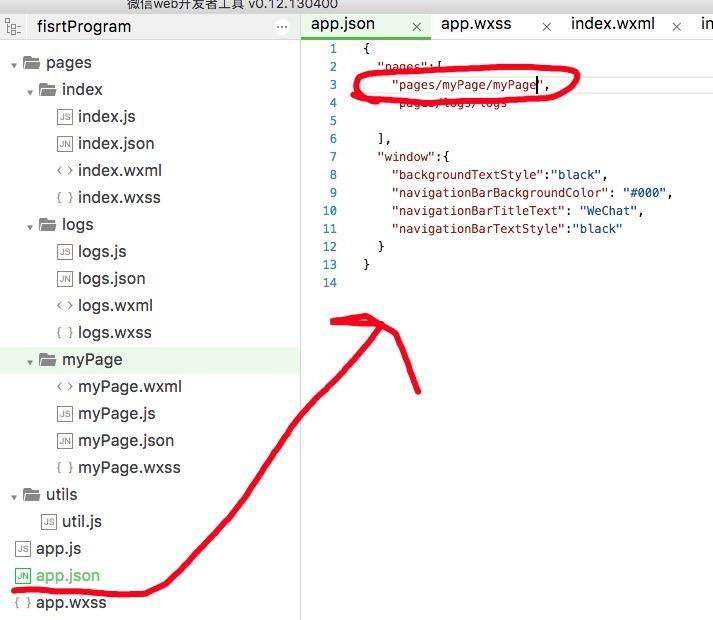The image size is (713, 620).
Task: Collapse the myPage folder arrow
Action: click(x=31, y=361)
